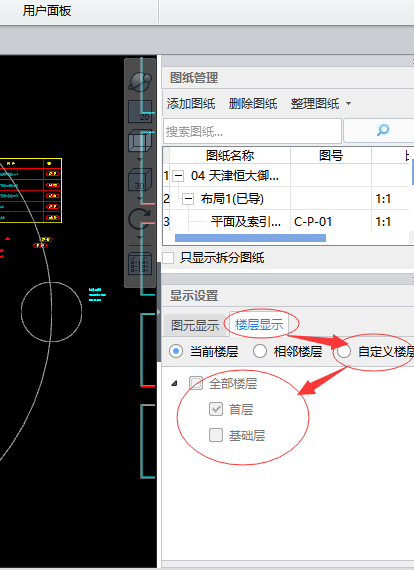Switch to 楼层显示 tab
This screenshot has width=414, height=570.
tap(259, 324)
